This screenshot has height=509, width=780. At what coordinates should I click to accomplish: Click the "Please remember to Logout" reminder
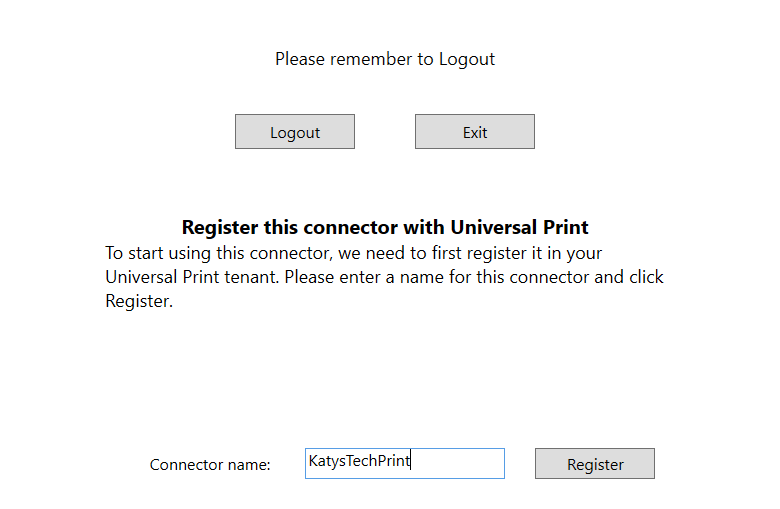(385, 59)
